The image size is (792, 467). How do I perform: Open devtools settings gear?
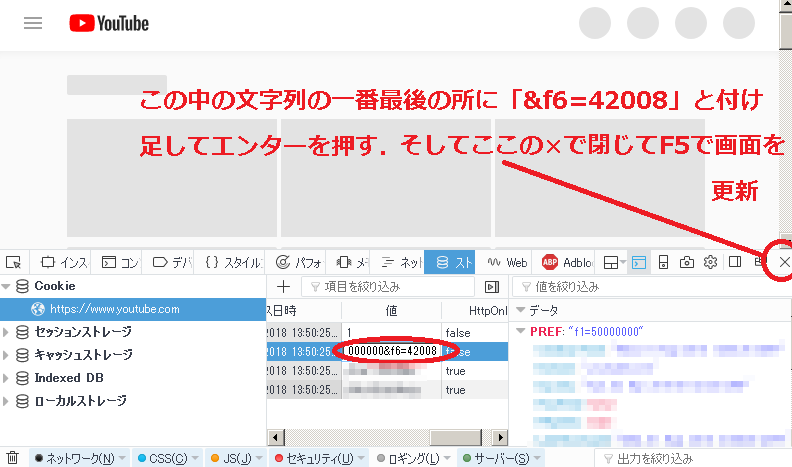coord(710,263)
